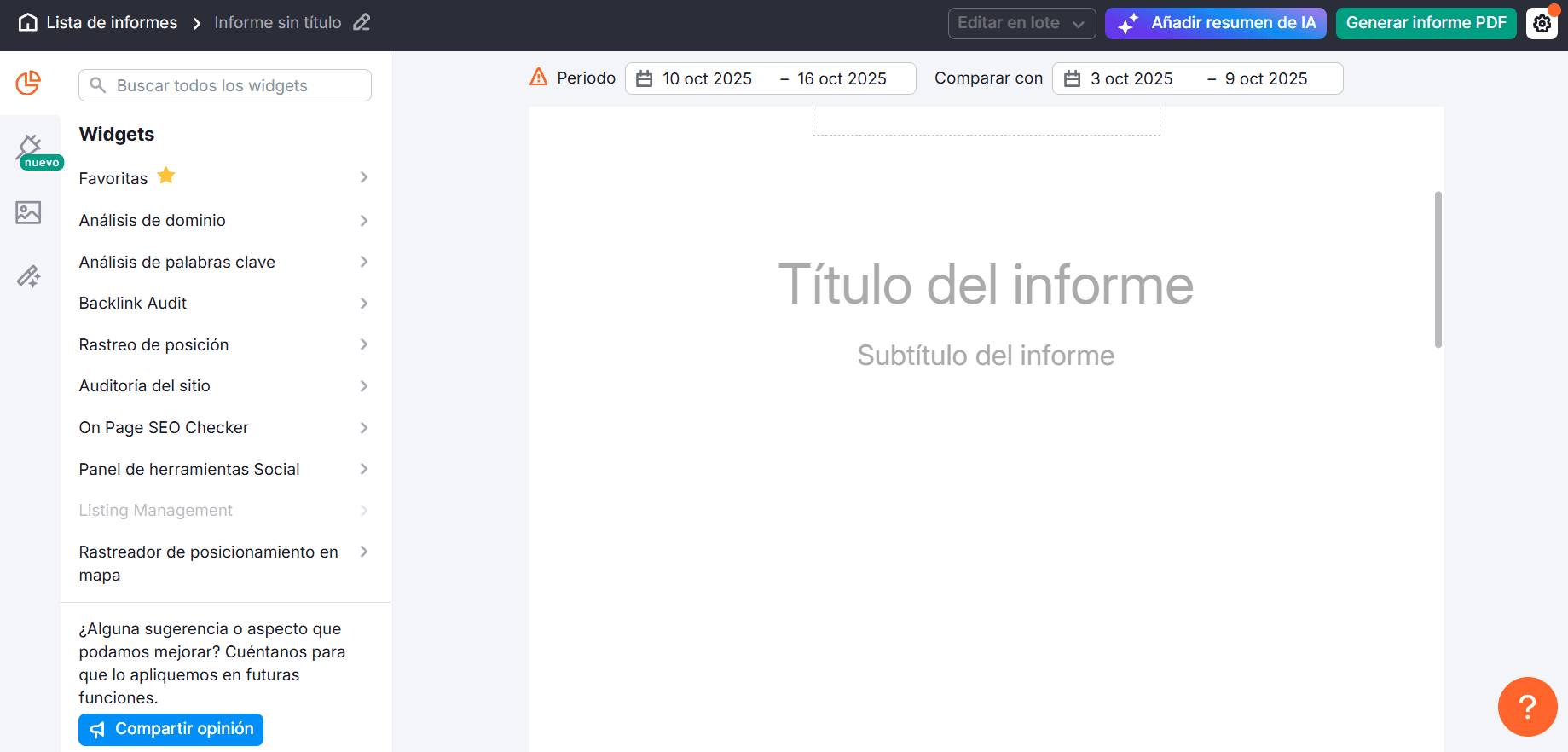Open the settings gear icon
This screenshot has height=752, width=1568.
pyautogui.click(x=1542, y=24)
